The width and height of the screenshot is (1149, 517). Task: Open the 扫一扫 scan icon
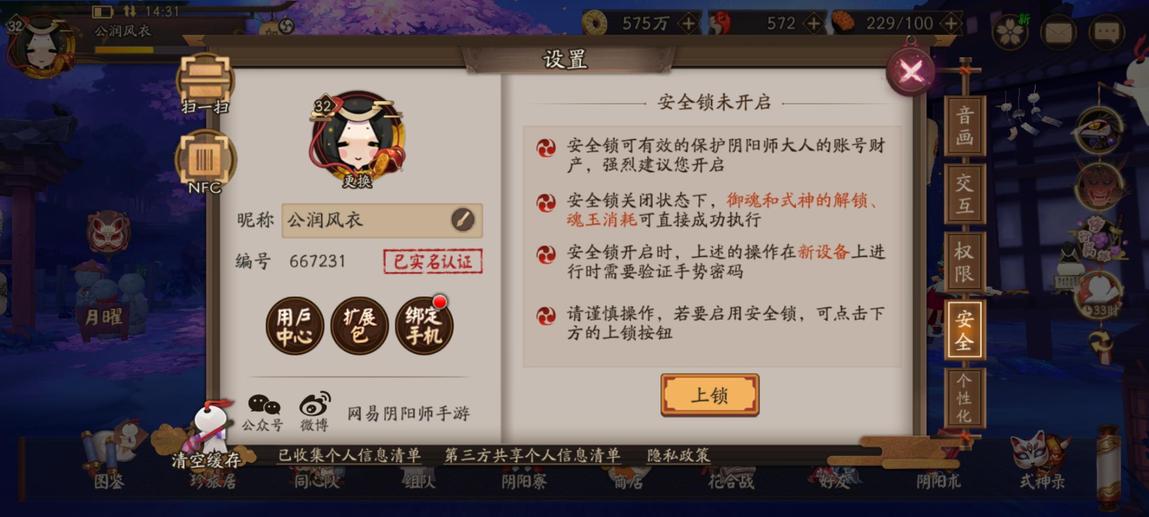(205, 83)
